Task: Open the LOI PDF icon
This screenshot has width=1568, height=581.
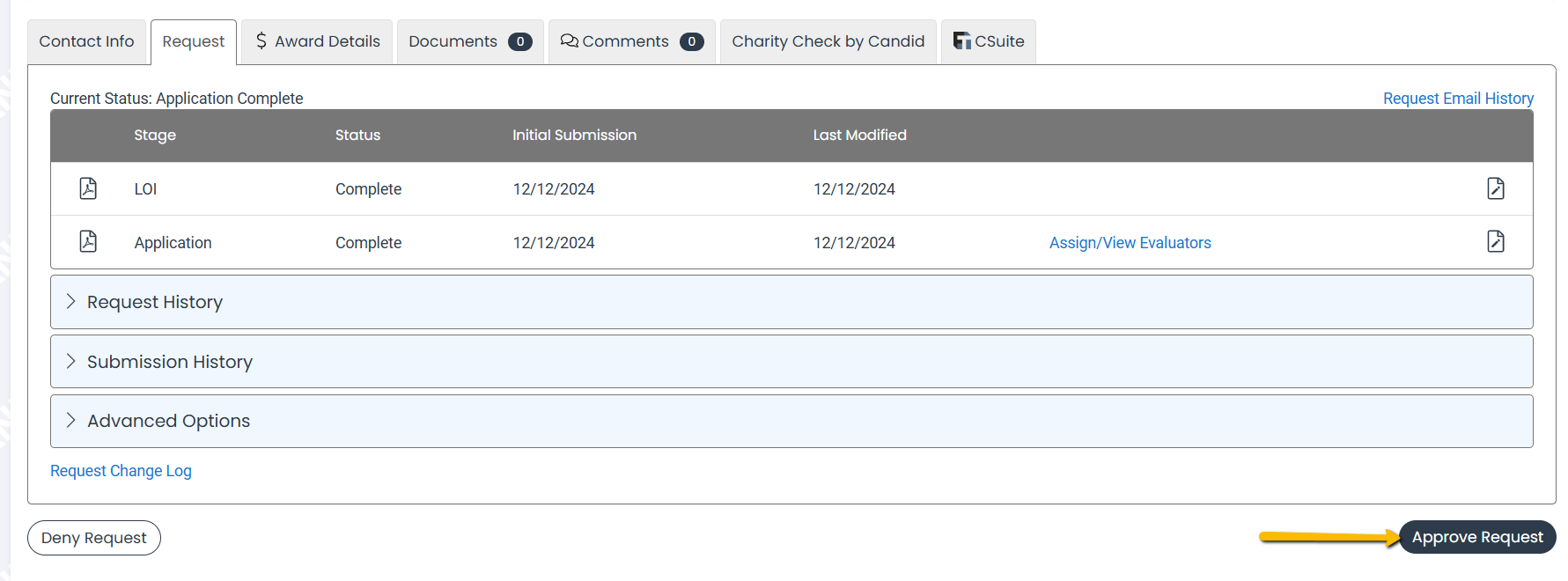Action: 88,188
